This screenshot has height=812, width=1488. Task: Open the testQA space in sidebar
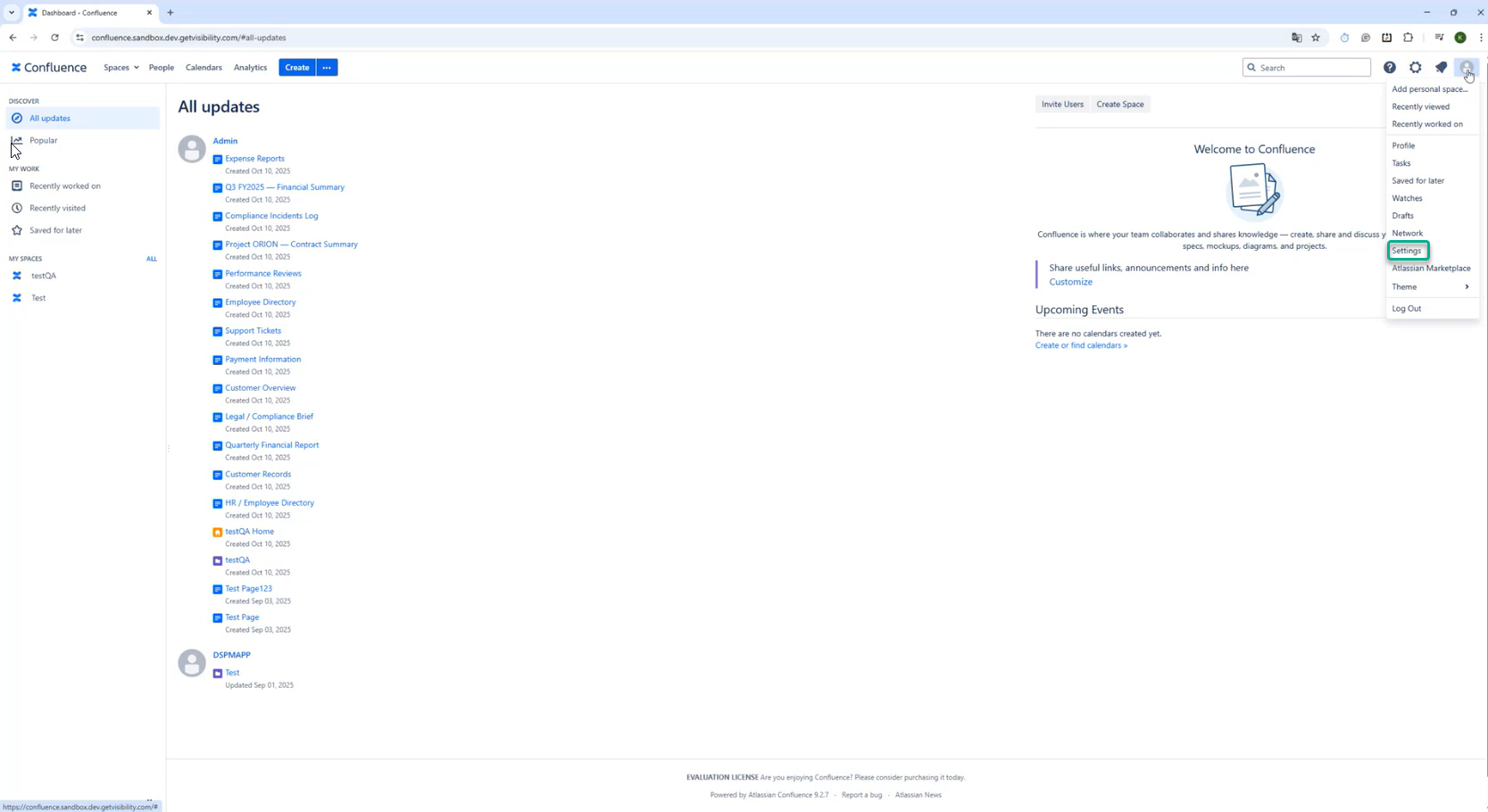pos(43,276)
